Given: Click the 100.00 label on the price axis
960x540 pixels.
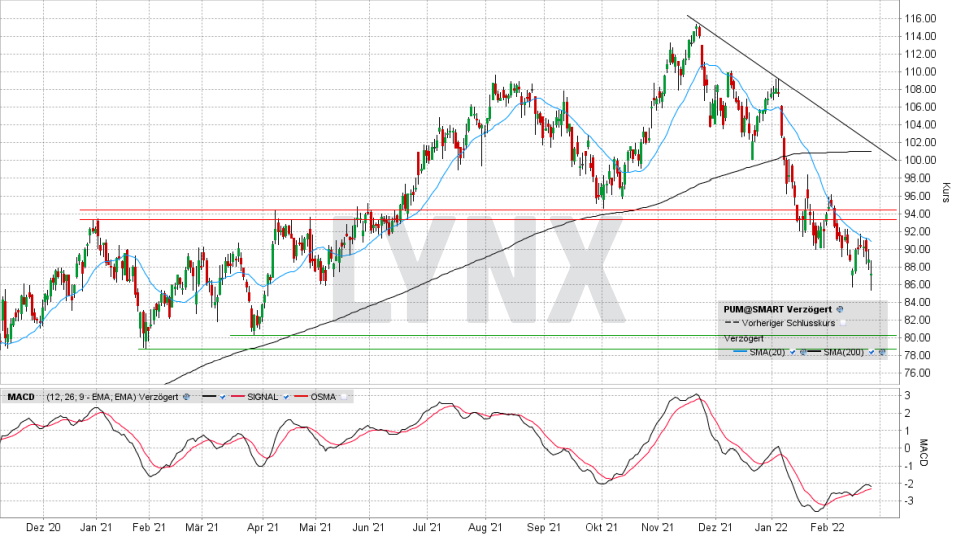Looking at the screenshot, I should [921, 160].
